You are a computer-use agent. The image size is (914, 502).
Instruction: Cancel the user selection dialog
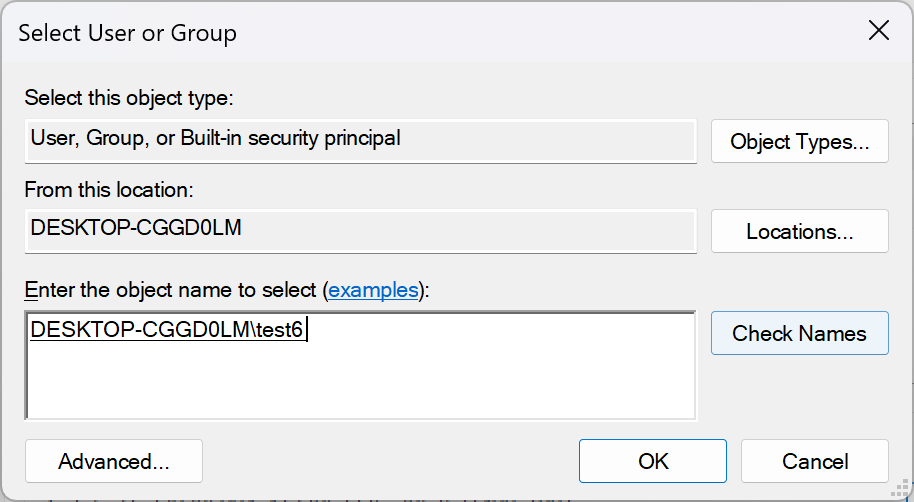click(x=815, y=461)
